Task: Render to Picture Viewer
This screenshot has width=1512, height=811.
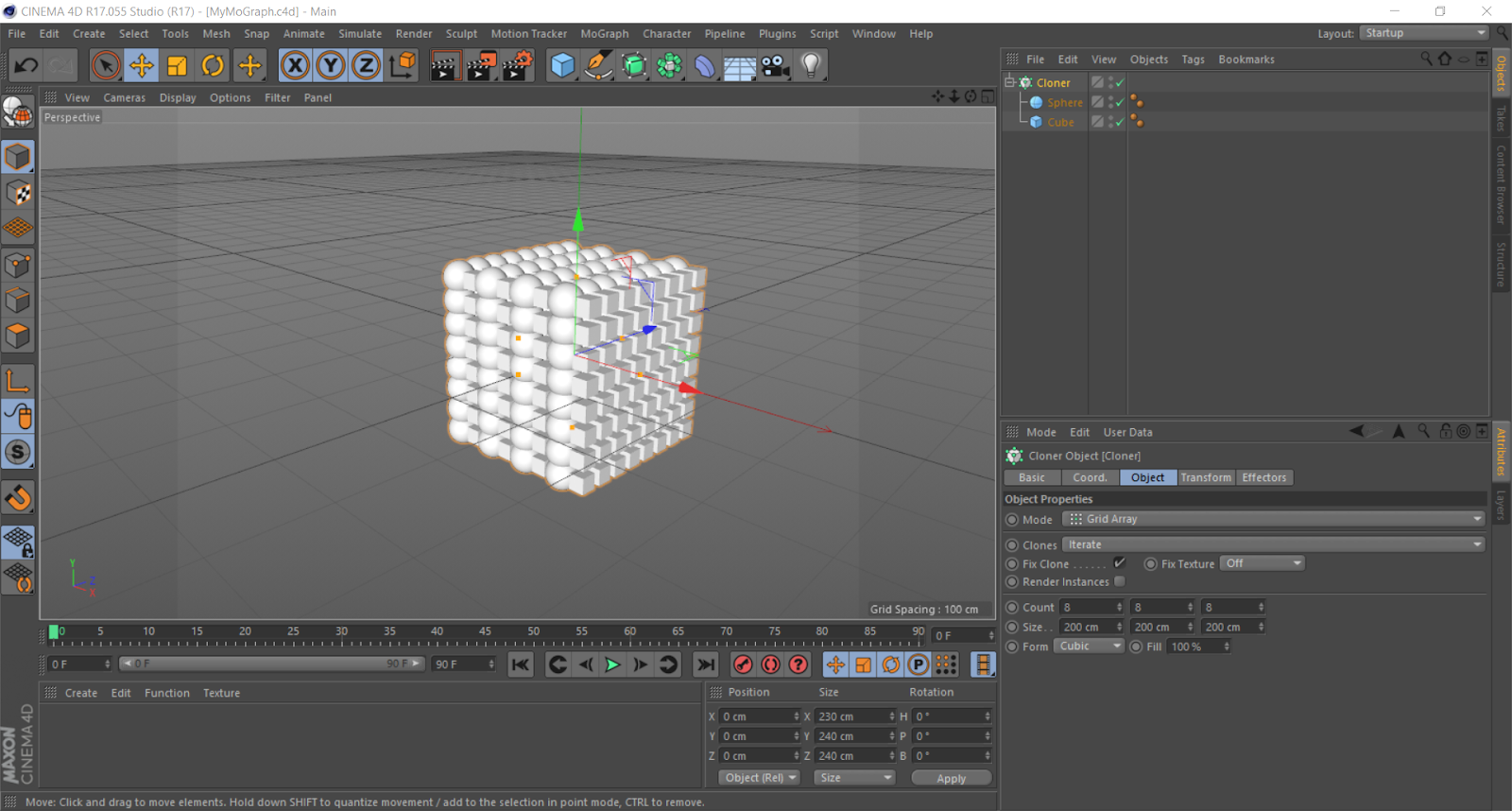Action: click(x=481, y=65)
